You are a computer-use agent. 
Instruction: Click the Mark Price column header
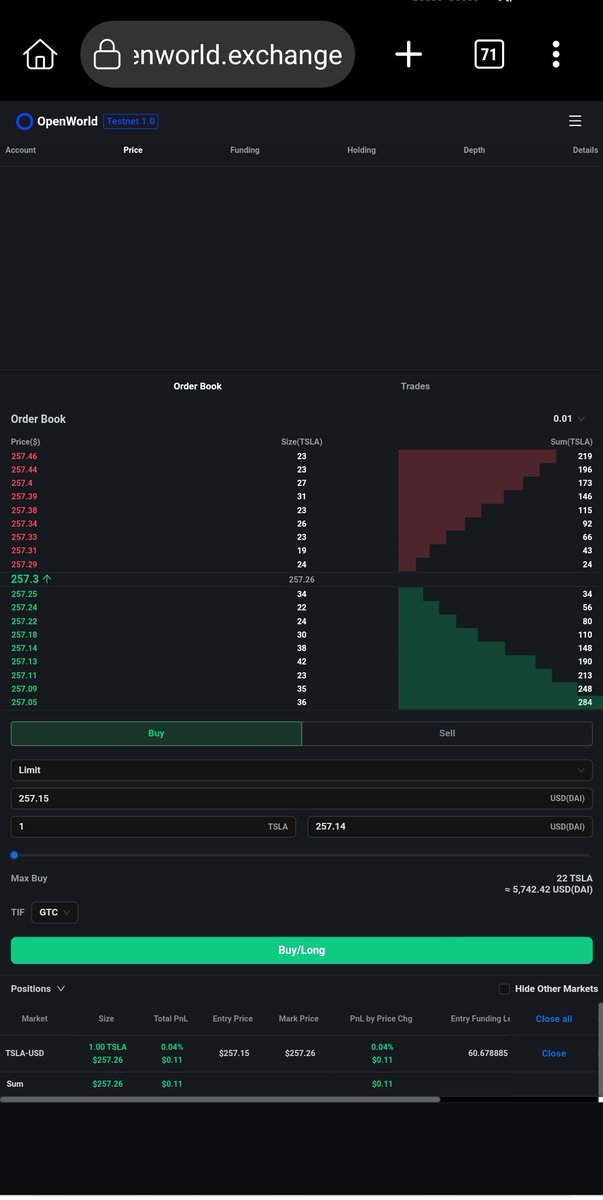[298, 1019]
